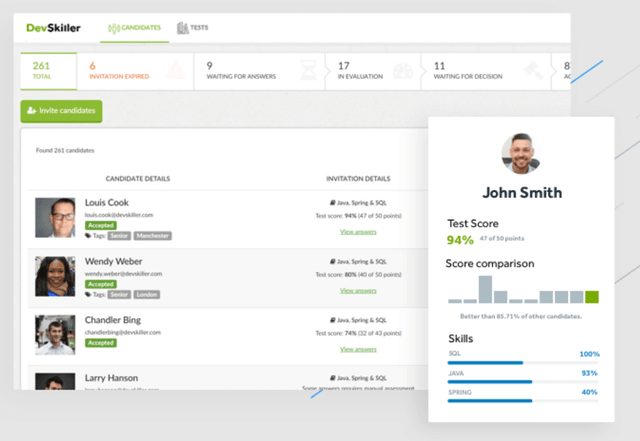Screen dimensions: 640x441
Task: Select the 261 Total filter
Action: tap(42, 69)
